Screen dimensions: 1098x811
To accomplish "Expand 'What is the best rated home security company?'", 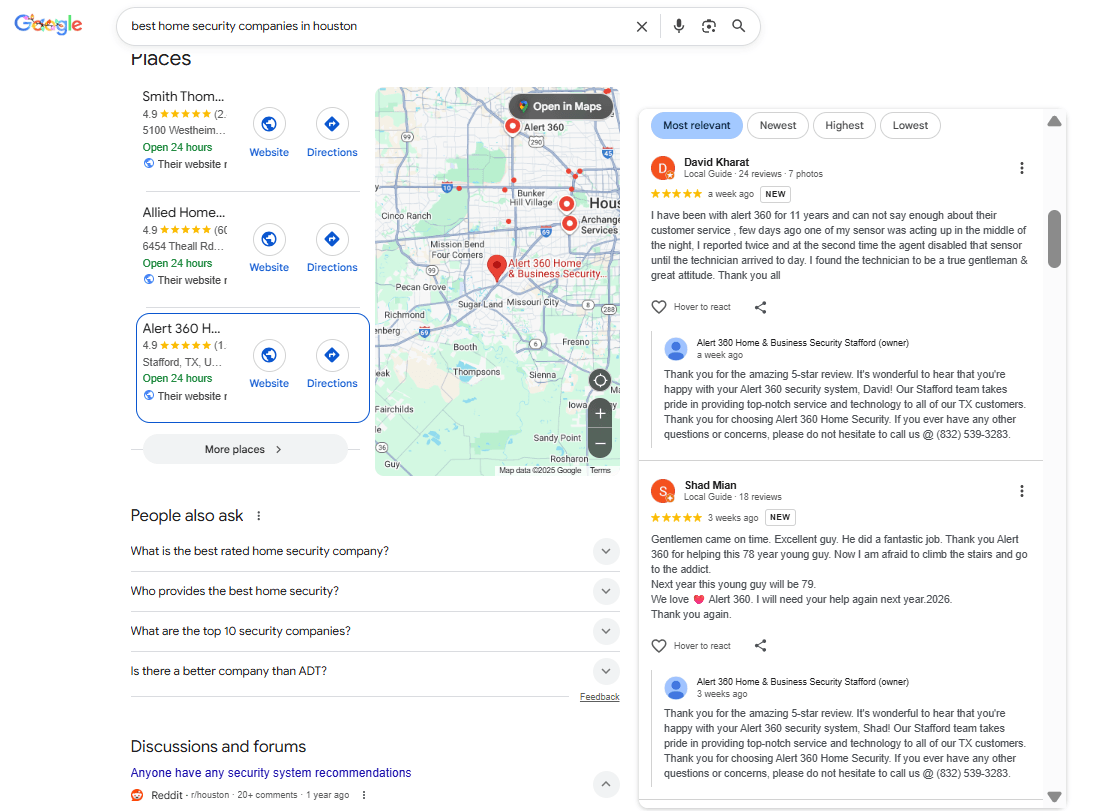I will click(606, 551).
